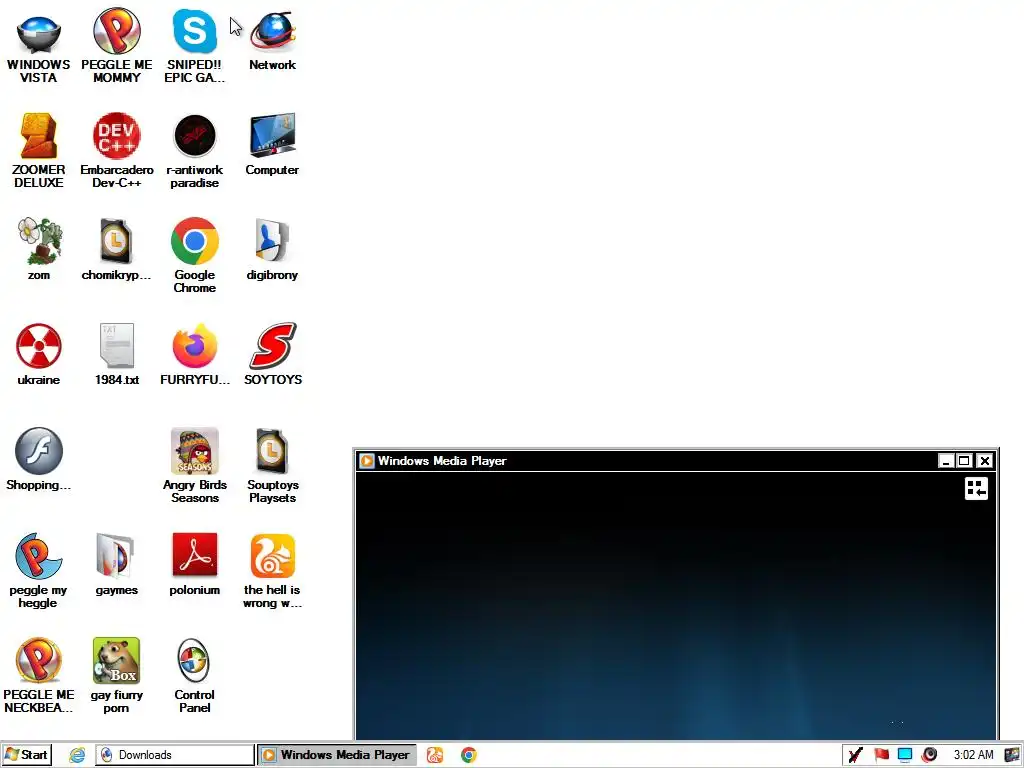The width and height of the screenshot is (1024, 768).
Task: Click the 3:02 AM clock
Action: pyautogui.click(x=973, y=755)
